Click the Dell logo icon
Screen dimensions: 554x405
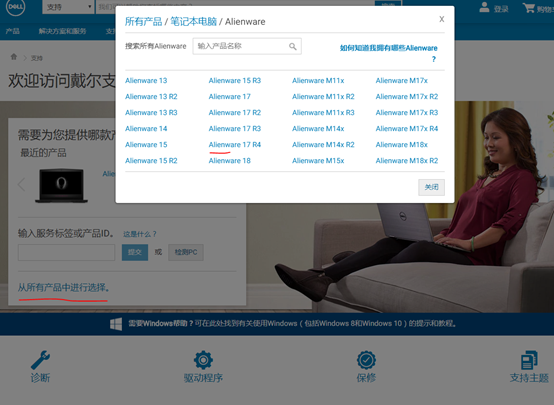click(16, 7)
